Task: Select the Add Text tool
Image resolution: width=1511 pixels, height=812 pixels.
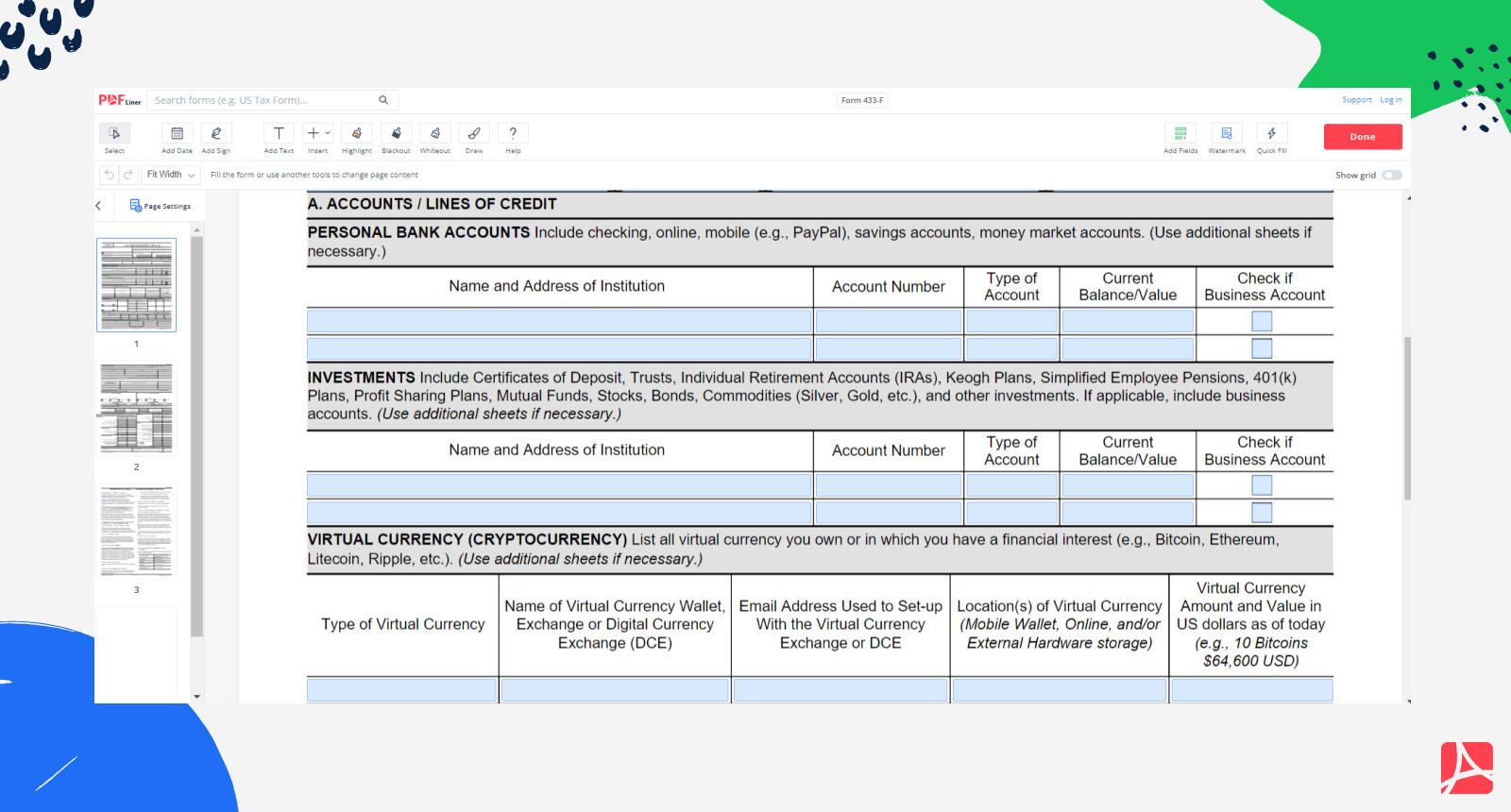Action: pyautogui.click(x=279, y=138)
